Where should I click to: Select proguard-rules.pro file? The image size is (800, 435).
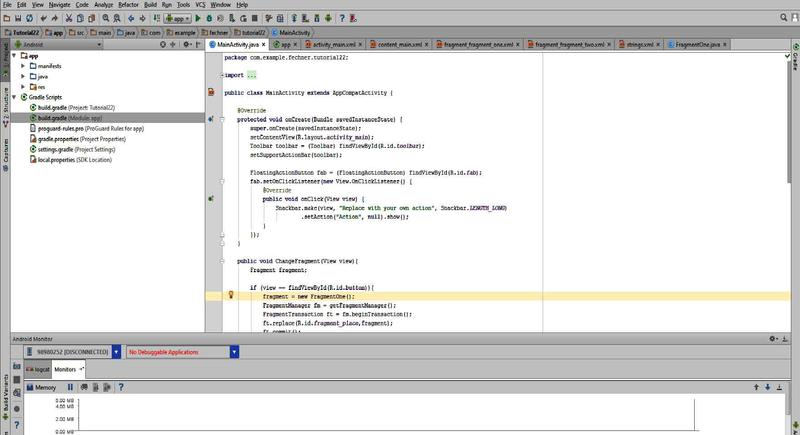[87, 129]
